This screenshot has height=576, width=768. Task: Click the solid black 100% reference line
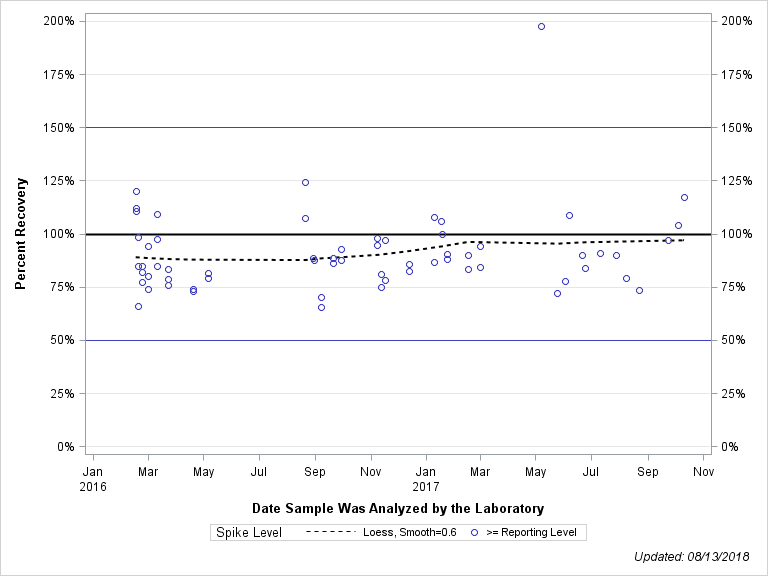pyautogui.click(x=398, y=234)
